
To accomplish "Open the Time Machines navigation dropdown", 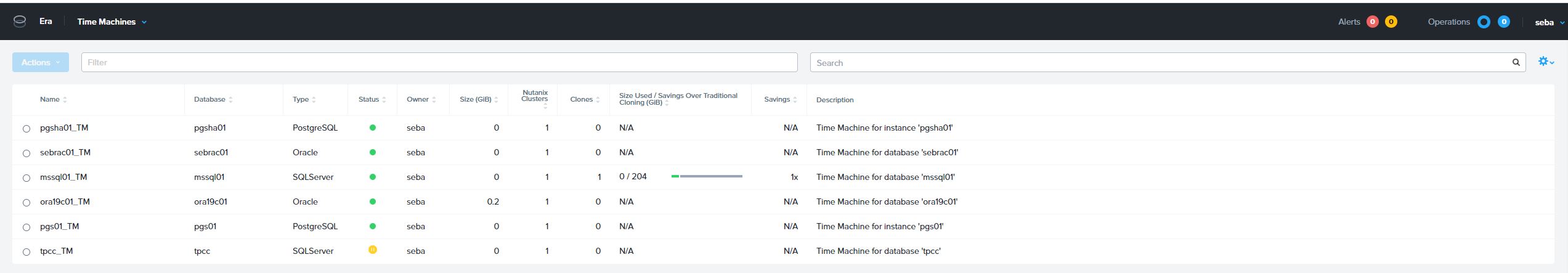I will tap(112, 22).
